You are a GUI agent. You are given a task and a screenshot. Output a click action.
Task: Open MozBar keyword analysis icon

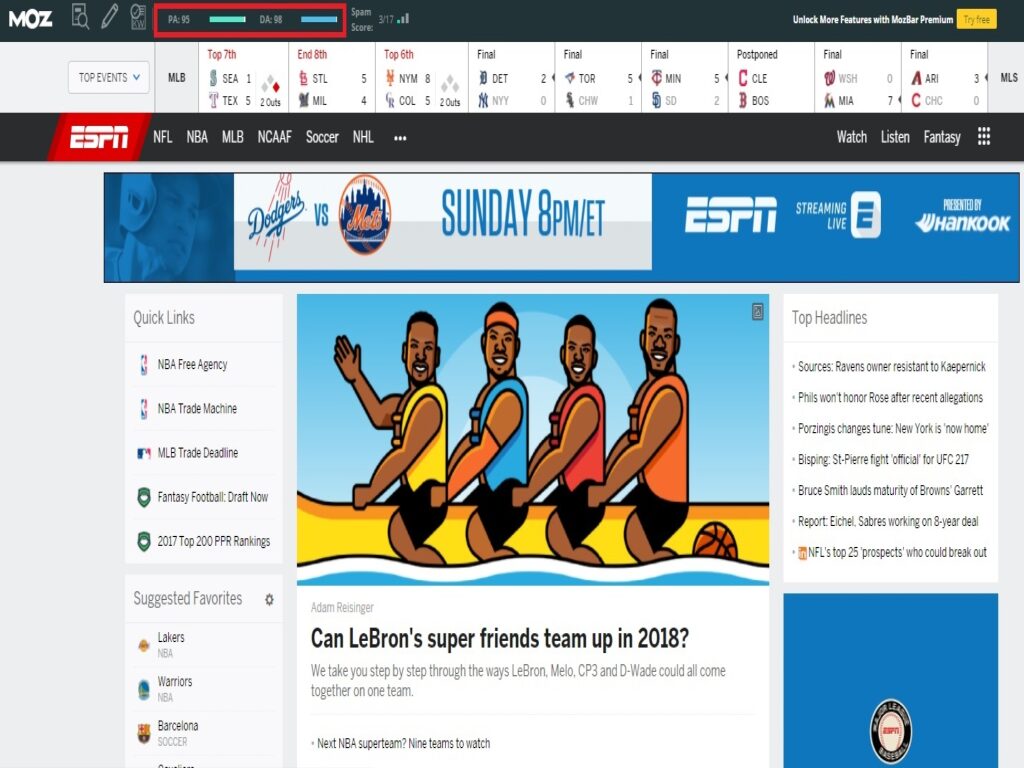pyautogui.click(x=138, y=17)
